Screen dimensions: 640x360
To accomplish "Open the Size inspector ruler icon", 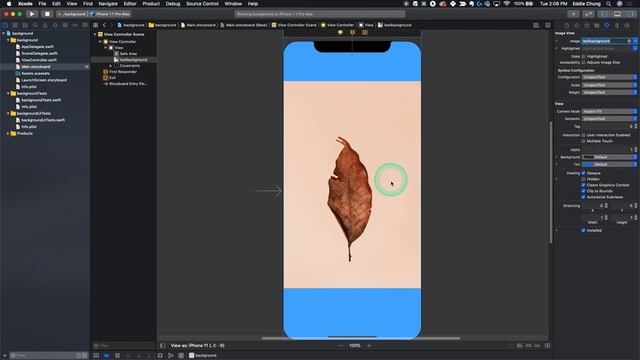I will click(x=617, y=25).
